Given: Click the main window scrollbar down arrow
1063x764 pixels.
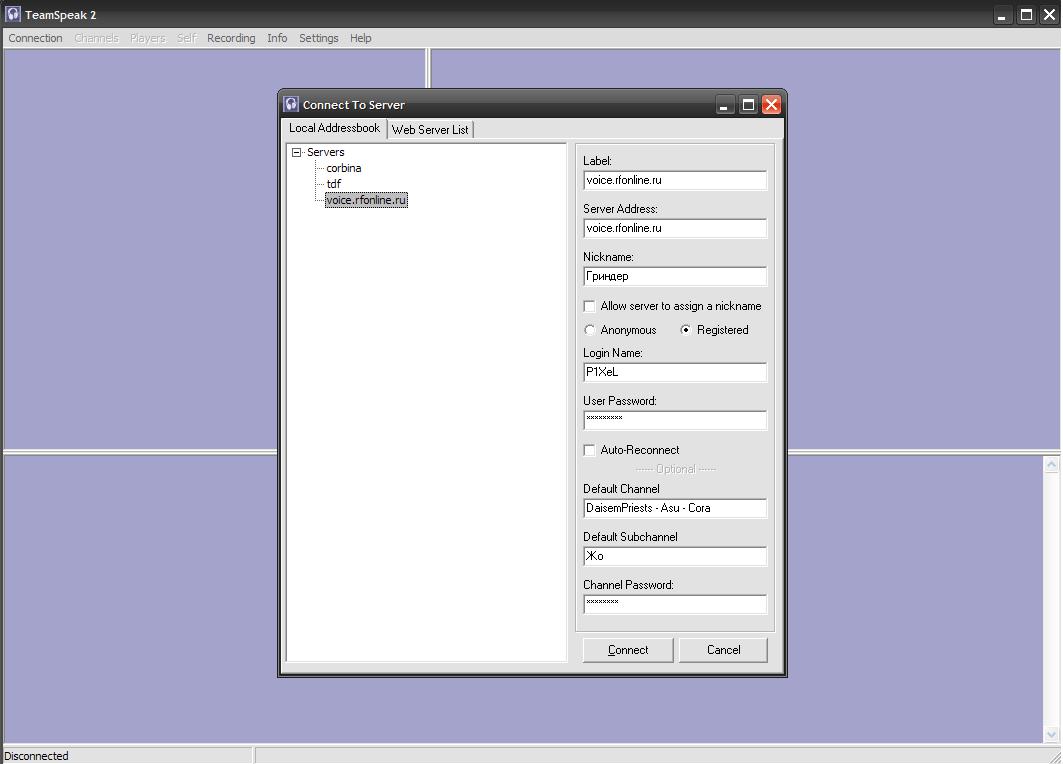Looking at the screenshot, I should tap(1051, 734).
